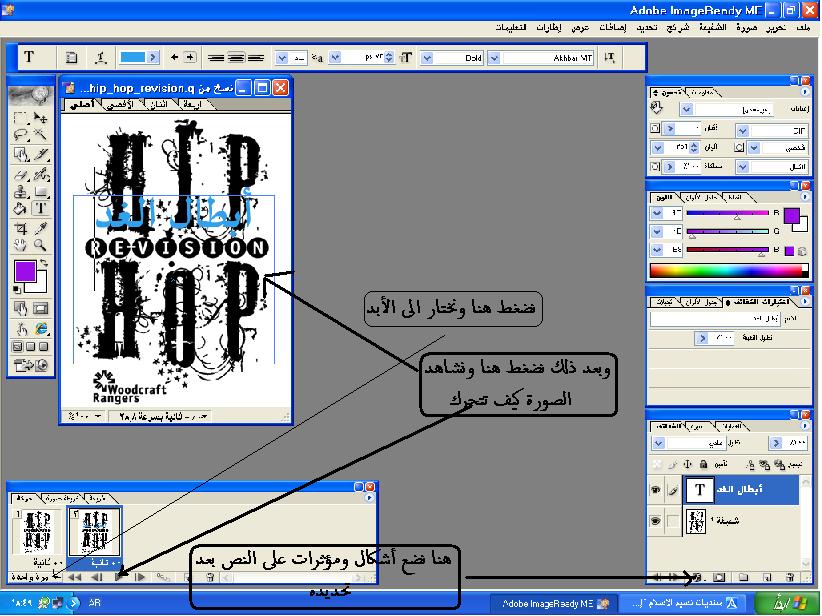
Task: Select the right text alignment button
Action: pos(256,57)
